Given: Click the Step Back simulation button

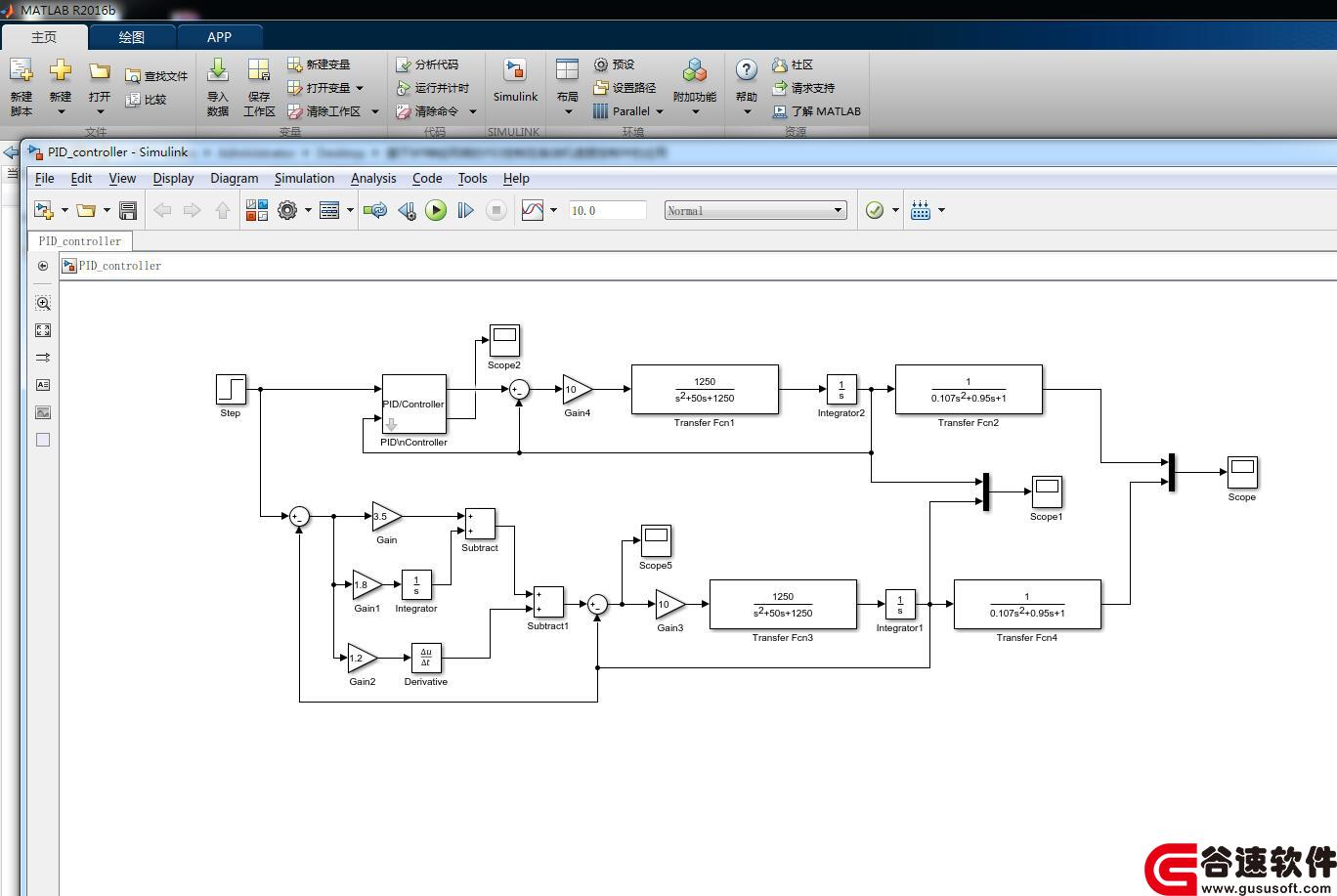Looking at the screenshot, I should tap(407, 210).
